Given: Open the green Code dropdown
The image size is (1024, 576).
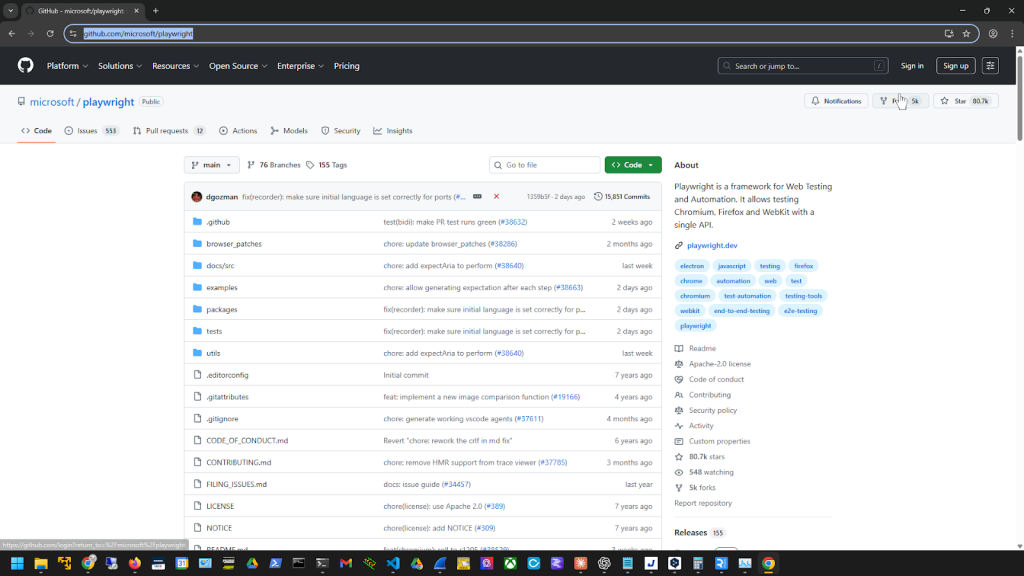Looking at the screenshot, I should click(632, 165).
